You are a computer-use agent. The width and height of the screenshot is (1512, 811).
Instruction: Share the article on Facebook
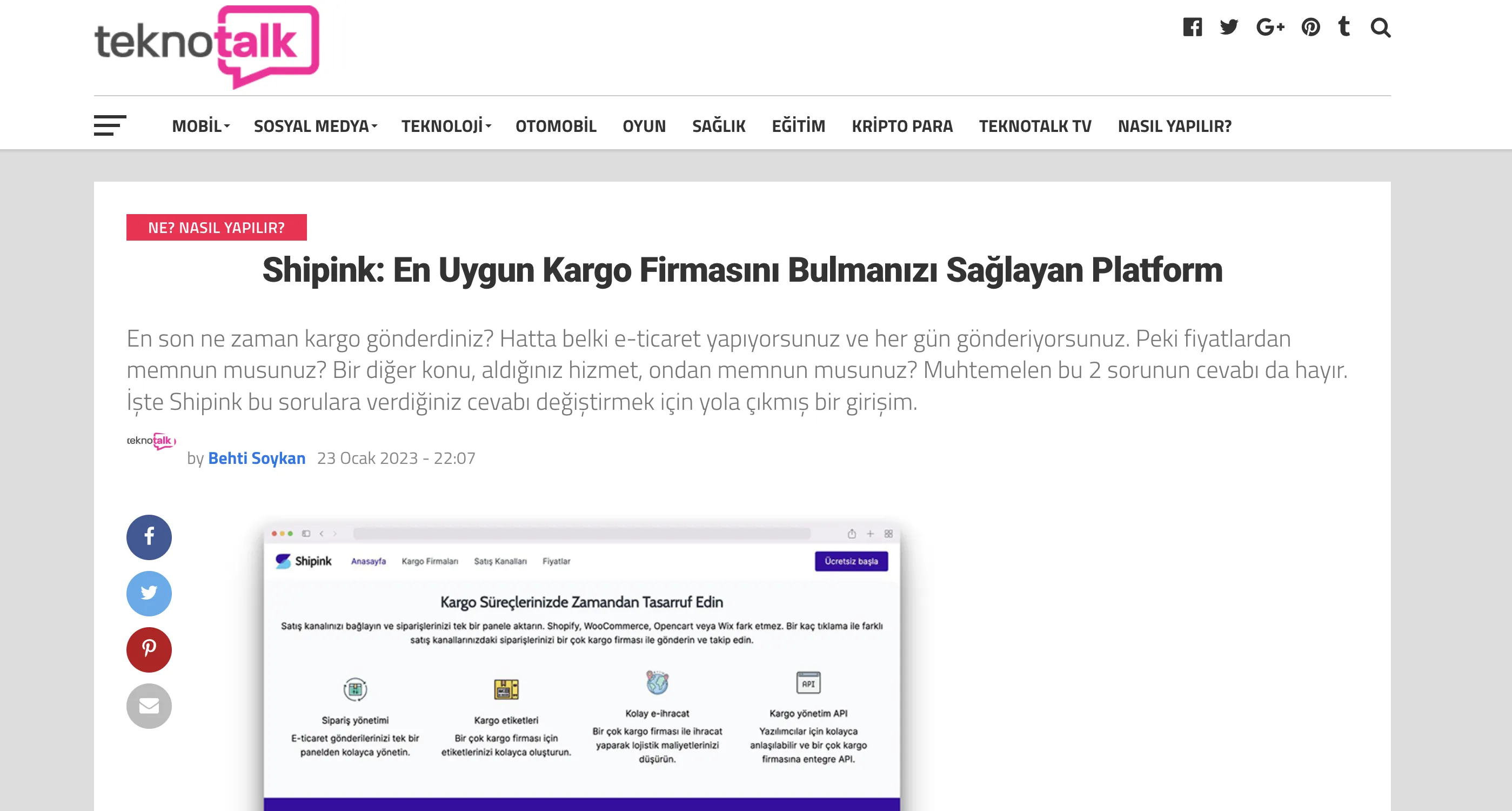tap(149, 537)
